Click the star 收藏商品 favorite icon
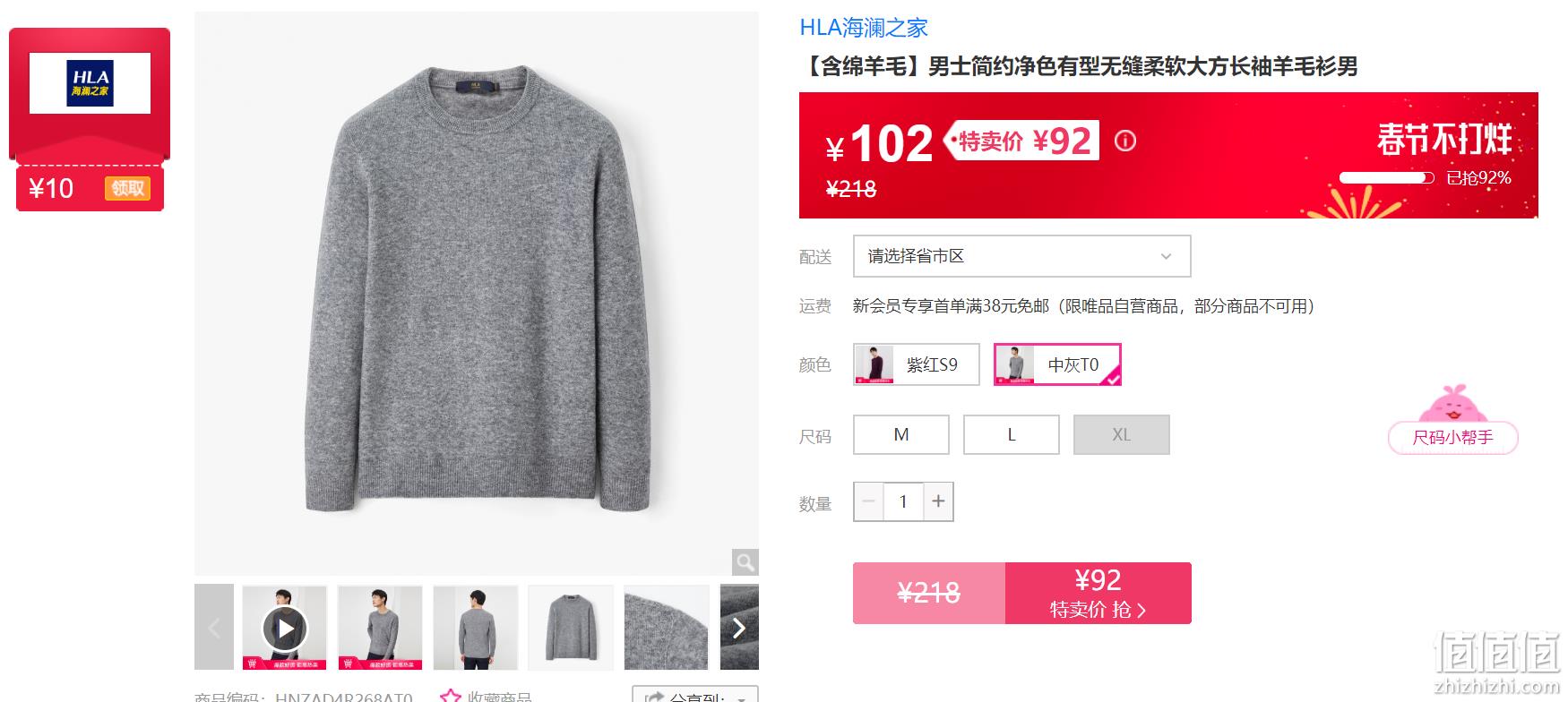Image resolution: width=1568 pixels, height=702 pixels. (450, 696)
